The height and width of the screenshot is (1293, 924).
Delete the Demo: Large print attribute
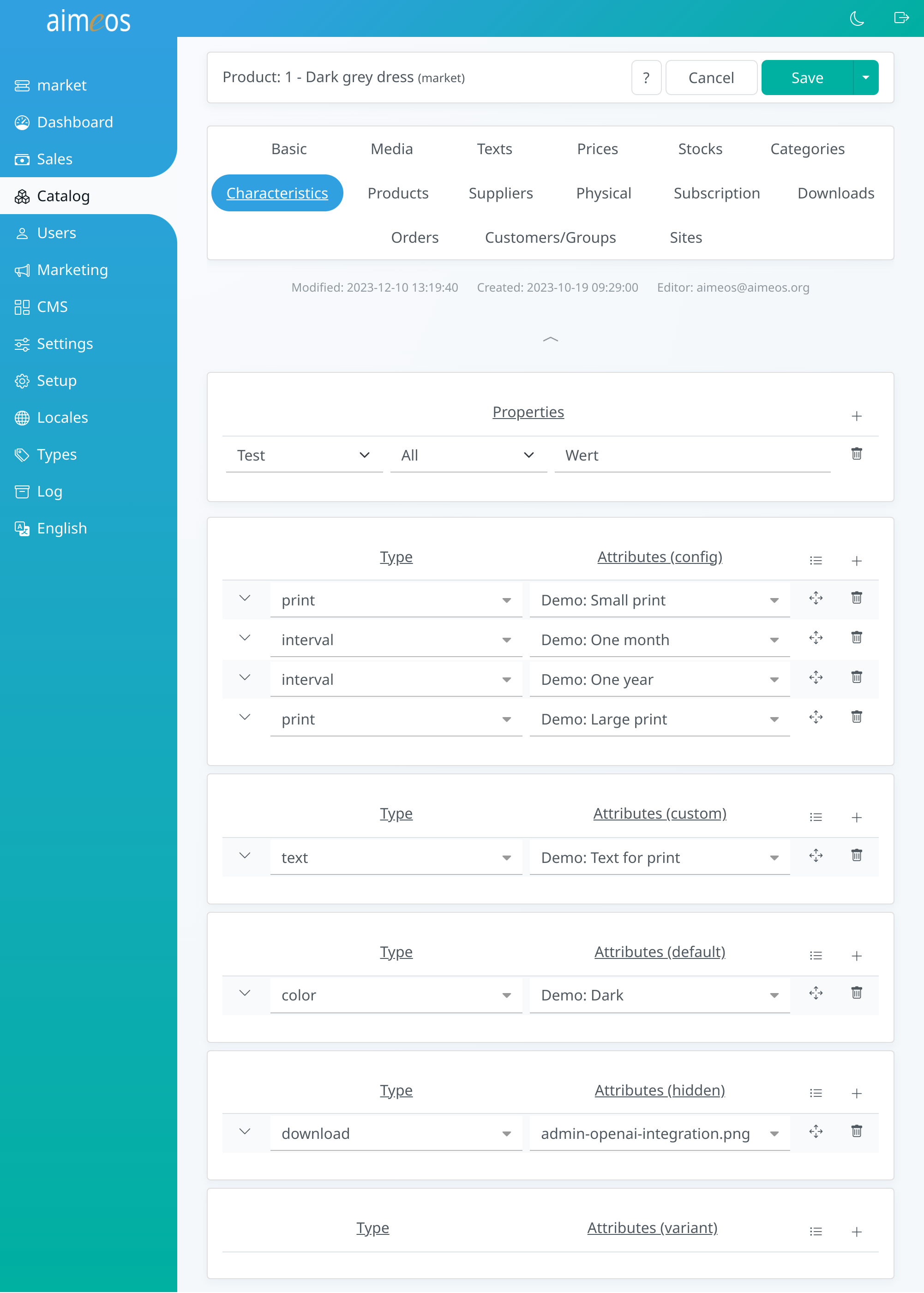click(856, 717)
